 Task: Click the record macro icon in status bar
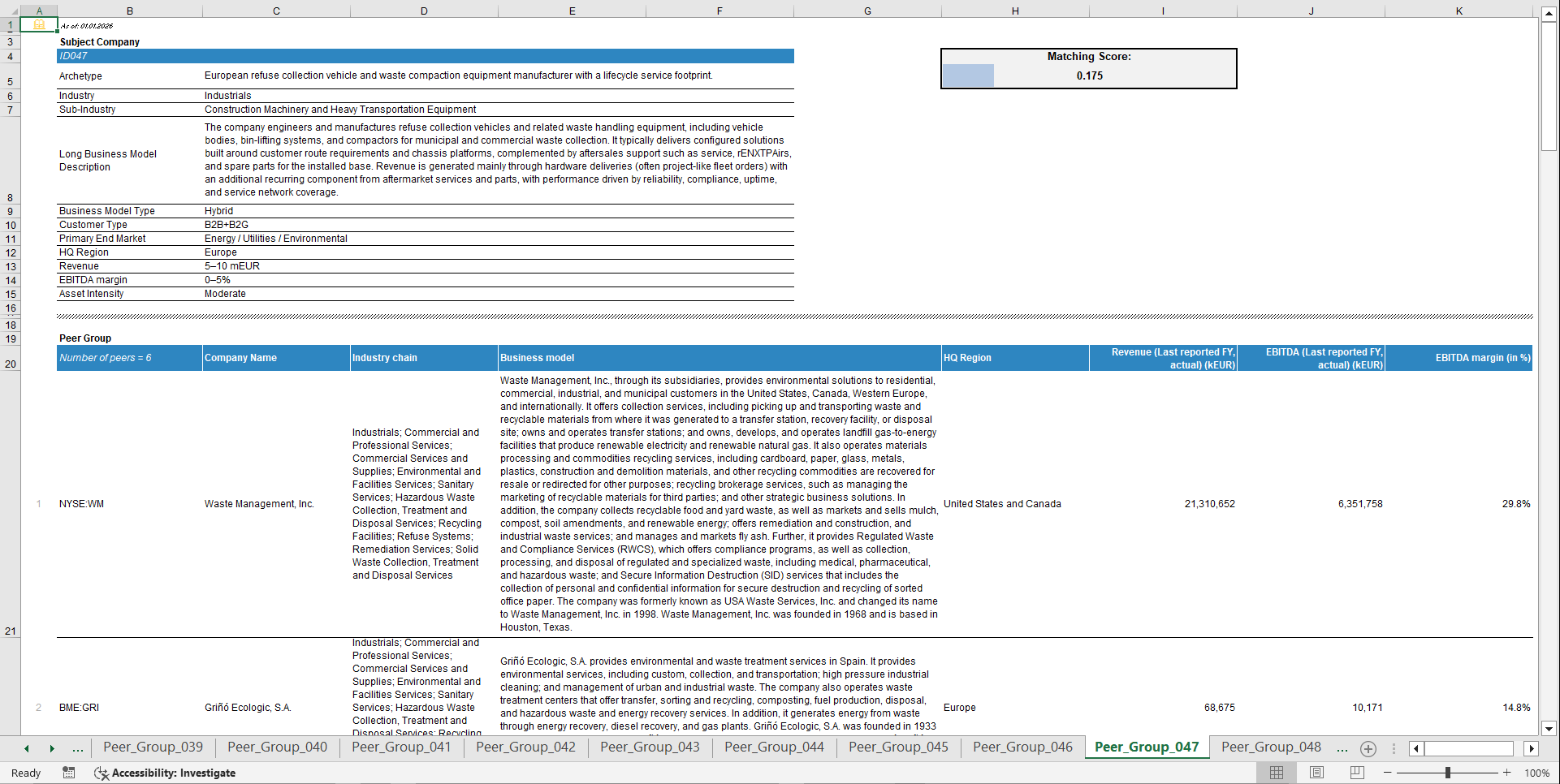tap(69, 773)
